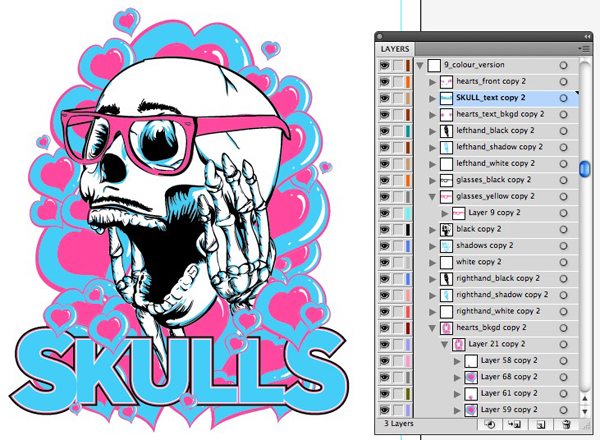Click target circle for hearts_text_bkgd copy 2
The image size is (600, 440).
tap(563, 114)
